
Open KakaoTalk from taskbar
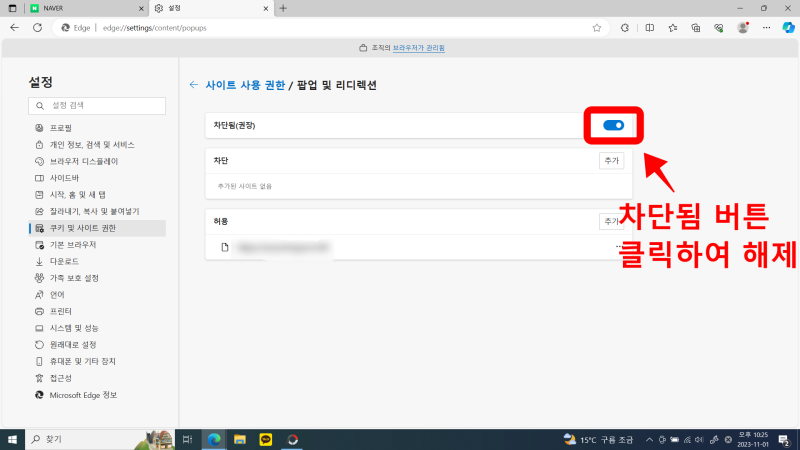266,439
